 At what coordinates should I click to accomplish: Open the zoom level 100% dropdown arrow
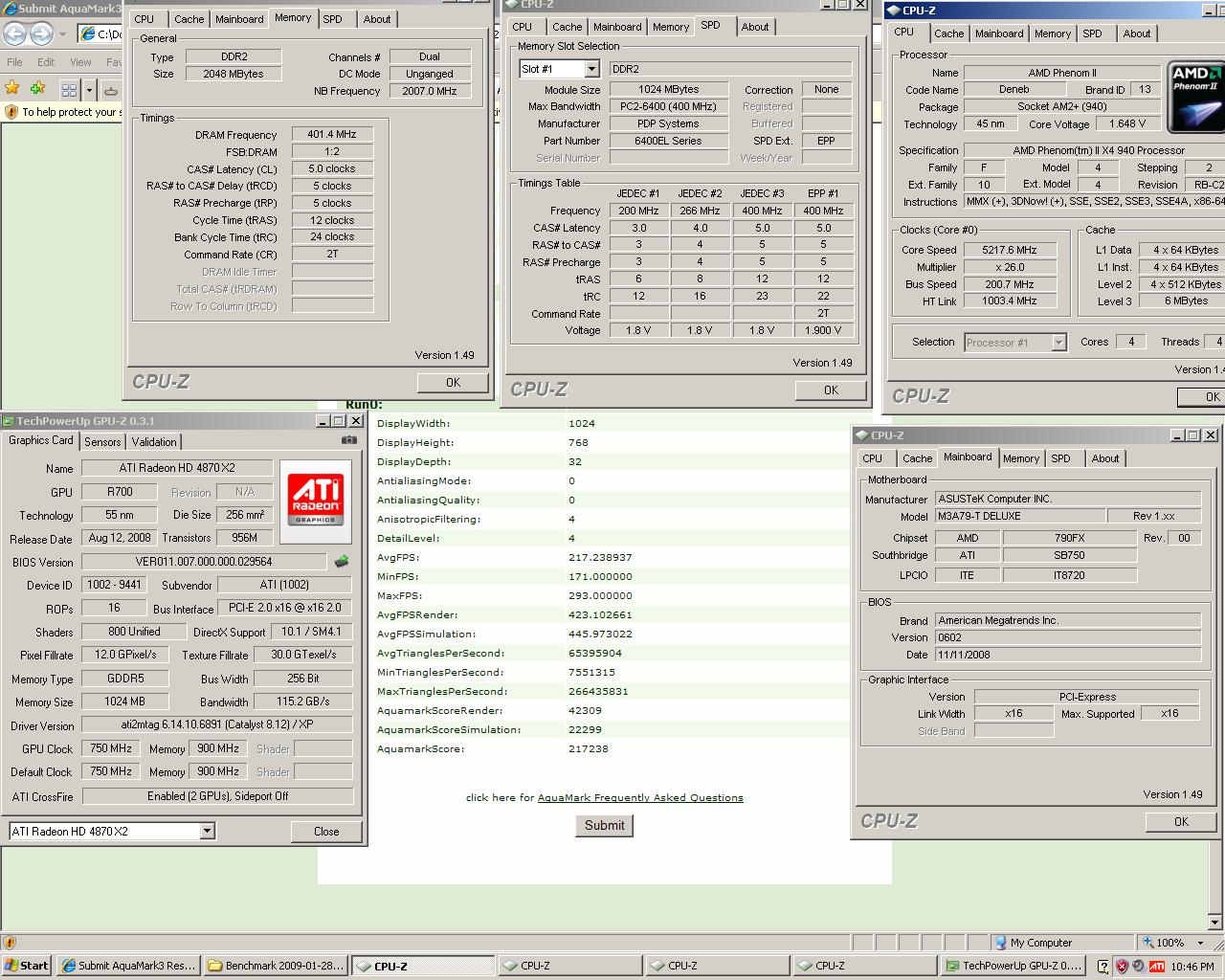pyautogui.click(x=1199, y=943)
